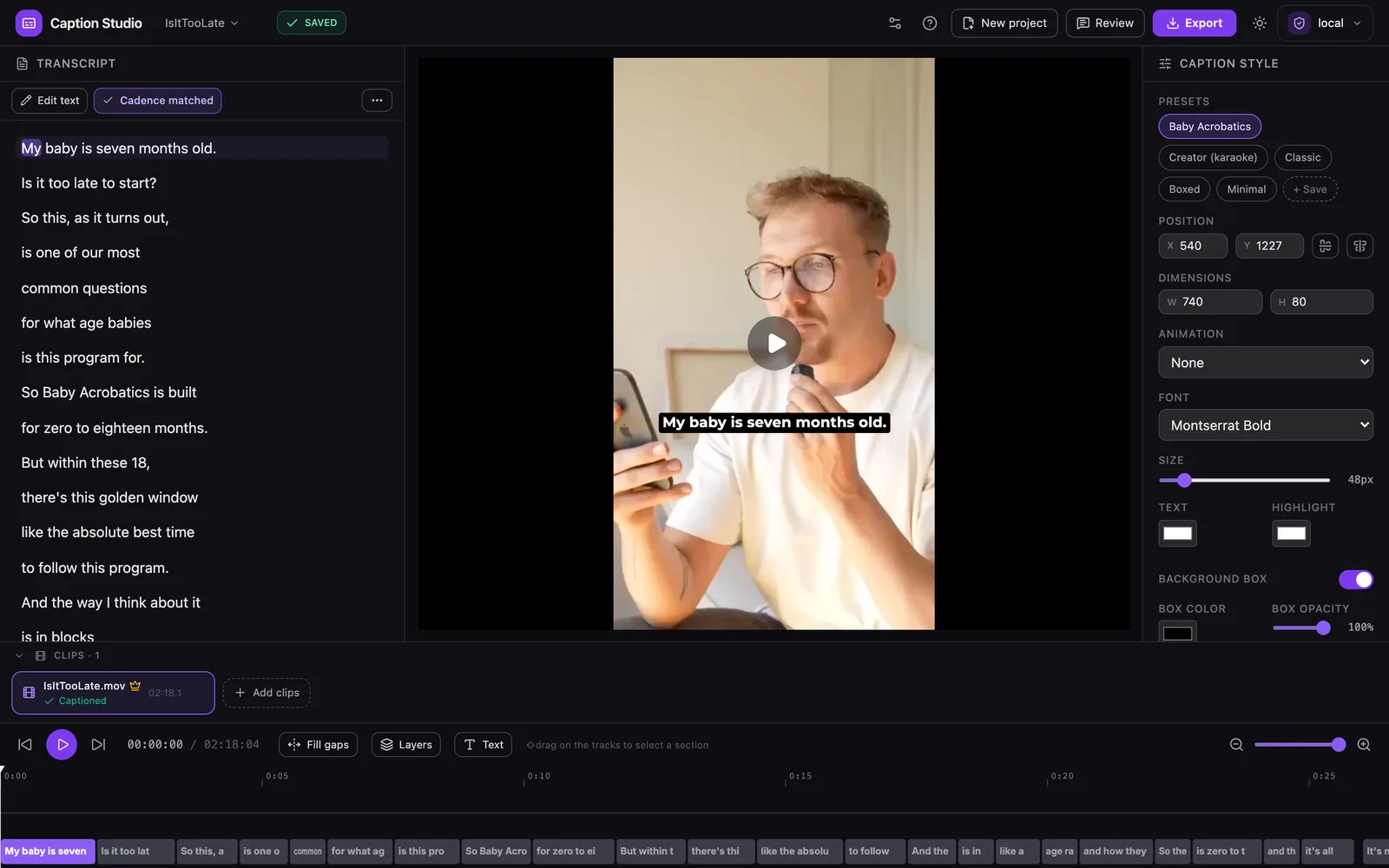Click the center horizontally position icon
The image size is (1389, 868).
pyautogui.click(x=1325, y=246)
